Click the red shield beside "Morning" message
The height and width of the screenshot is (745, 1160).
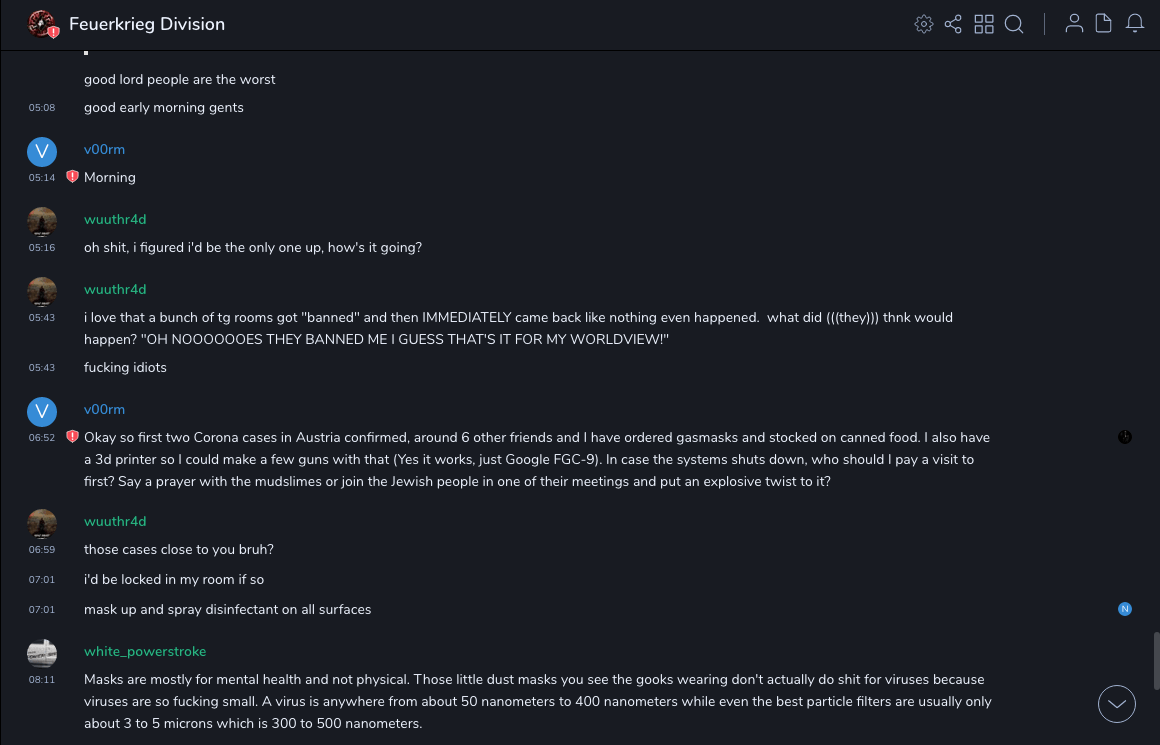[x=72, y=177]
